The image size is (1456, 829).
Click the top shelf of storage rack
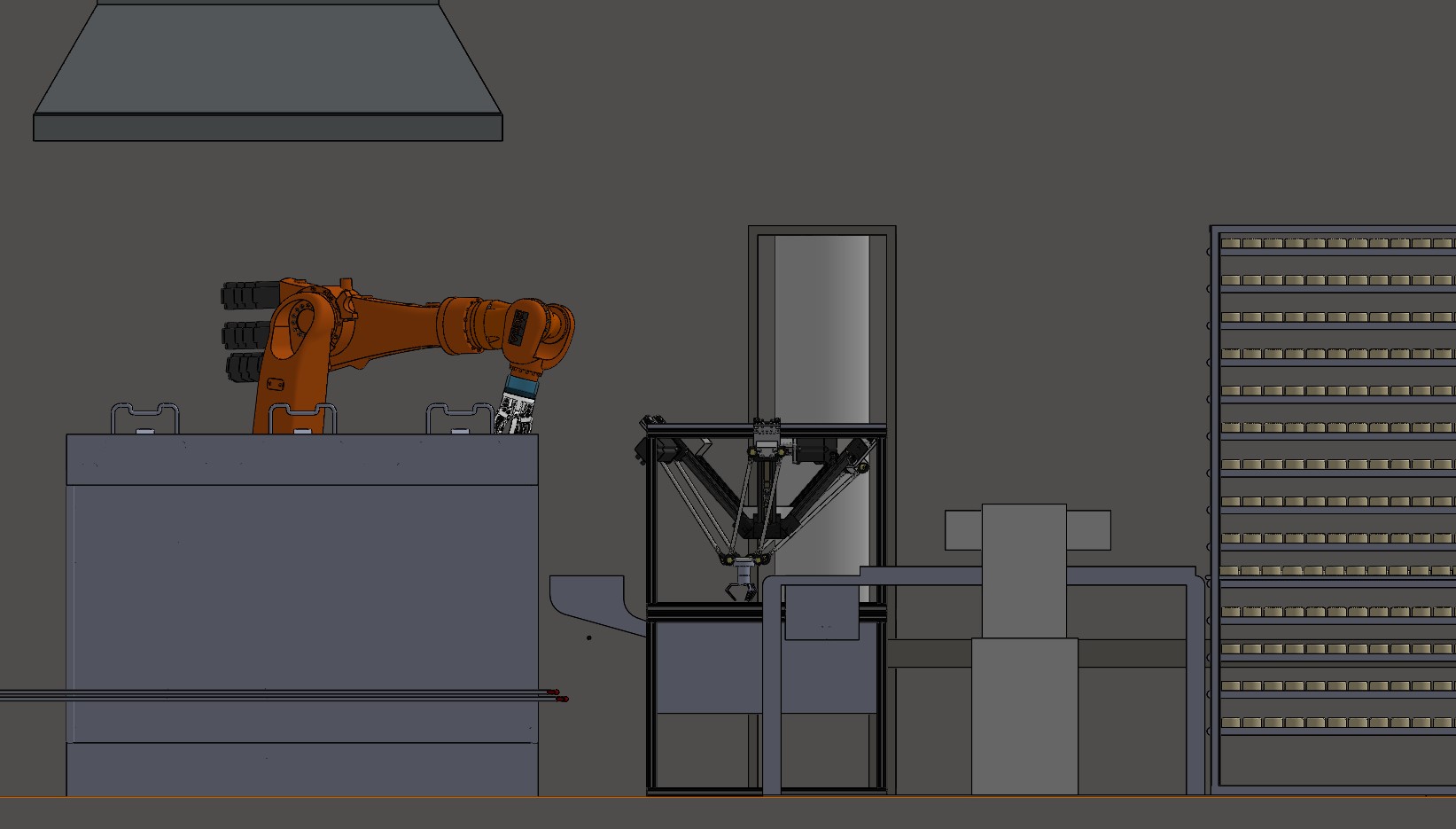click(x=1336, y=243)
